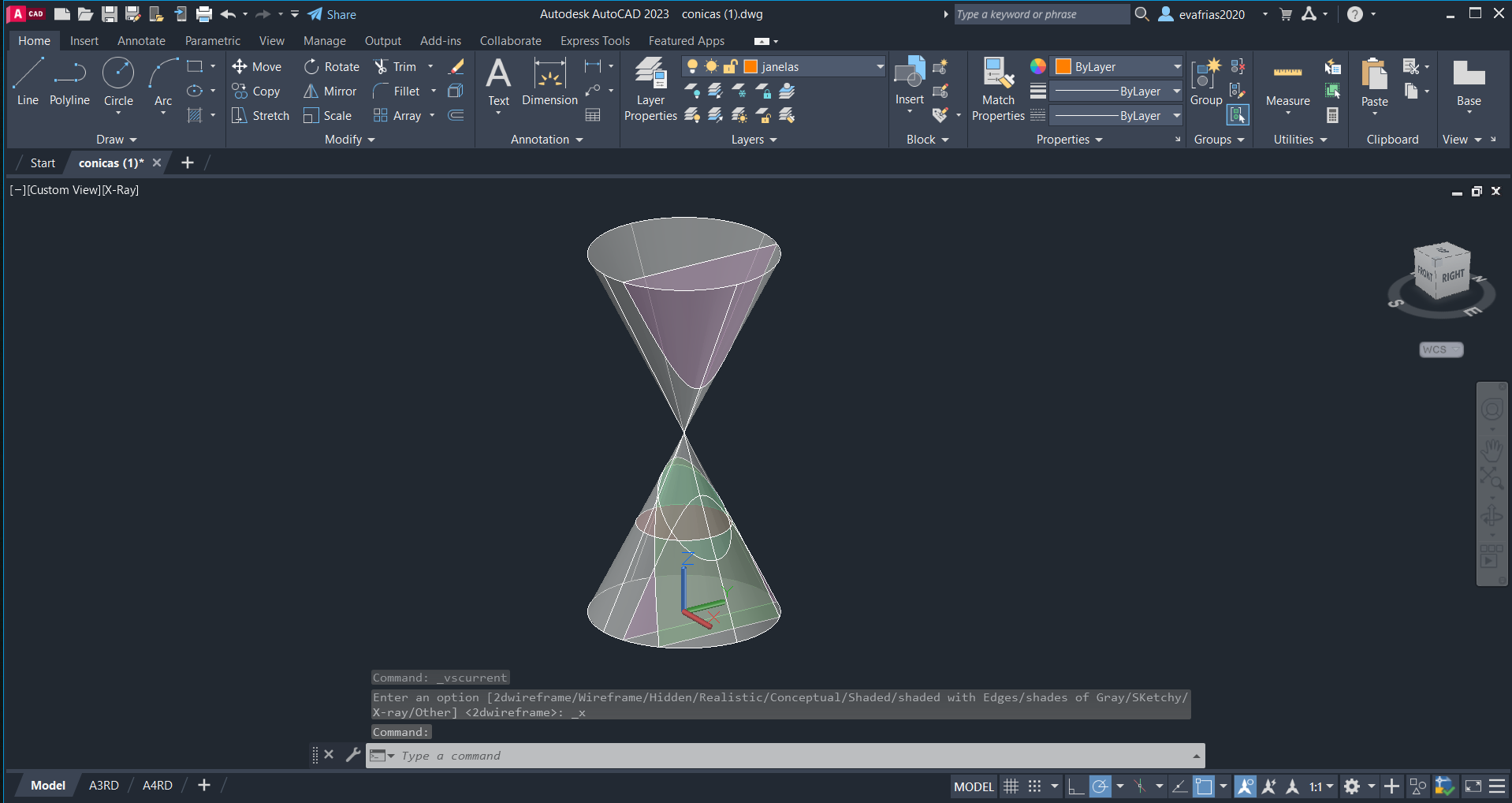Image resolution: width=1512 pixels, height=803 pixels.
Task: Open the Annotate ribbon tab
Action: pos(141,41)
